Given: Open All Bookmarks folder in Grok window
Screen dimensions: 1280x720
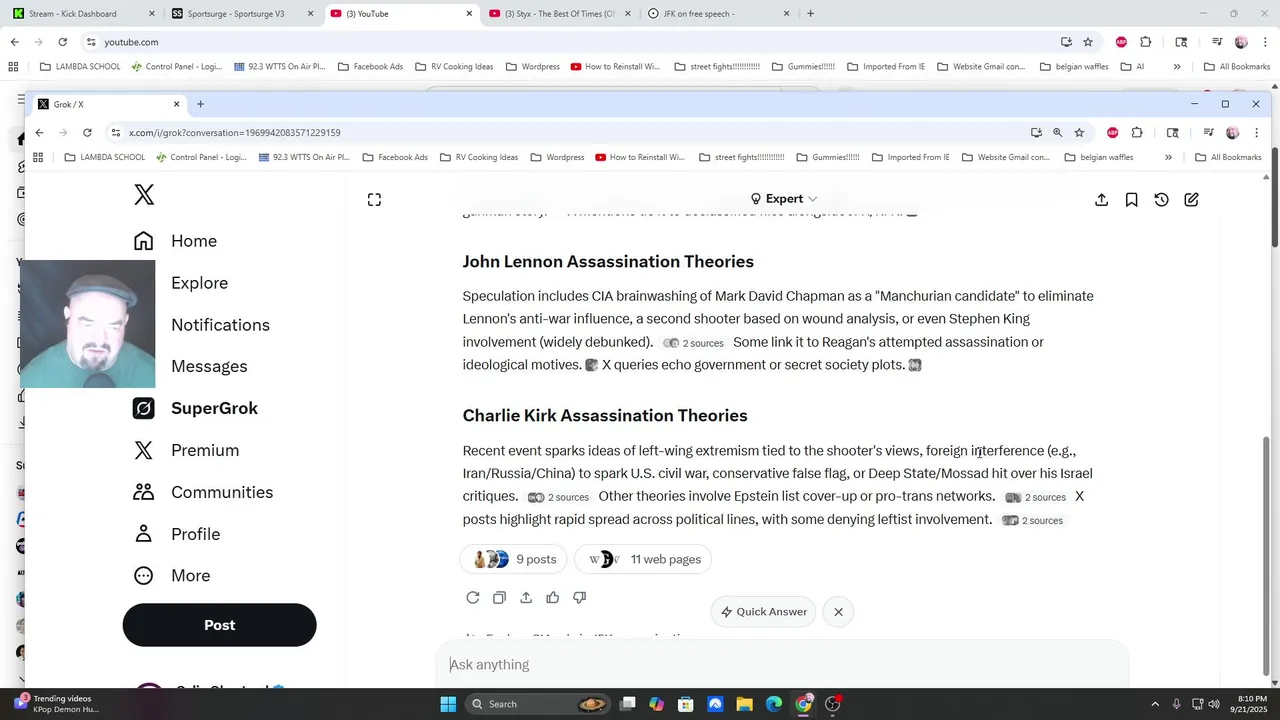Looking at the screenshot, I should point(1227,157).
